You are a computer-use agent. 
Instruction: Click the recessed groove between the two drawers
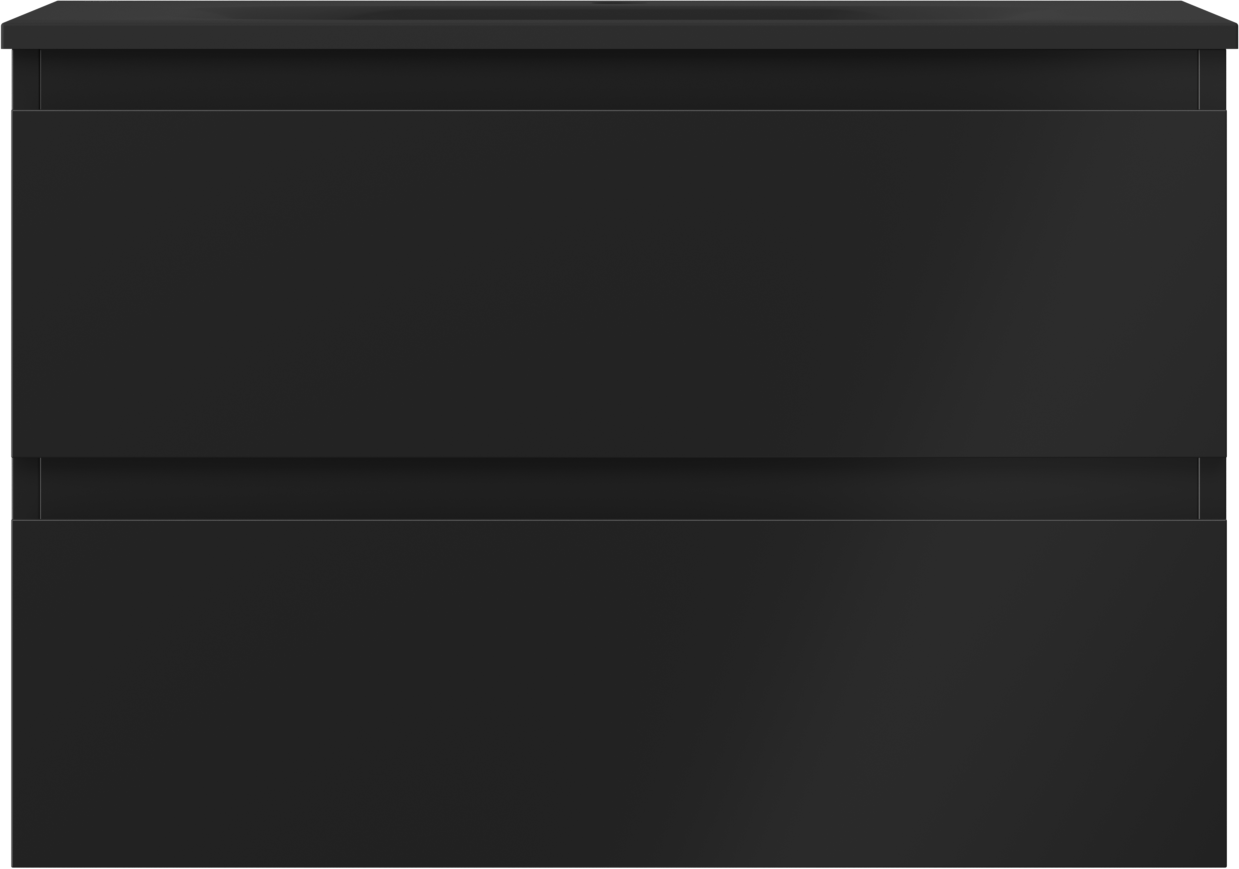[x=619, y=489]
